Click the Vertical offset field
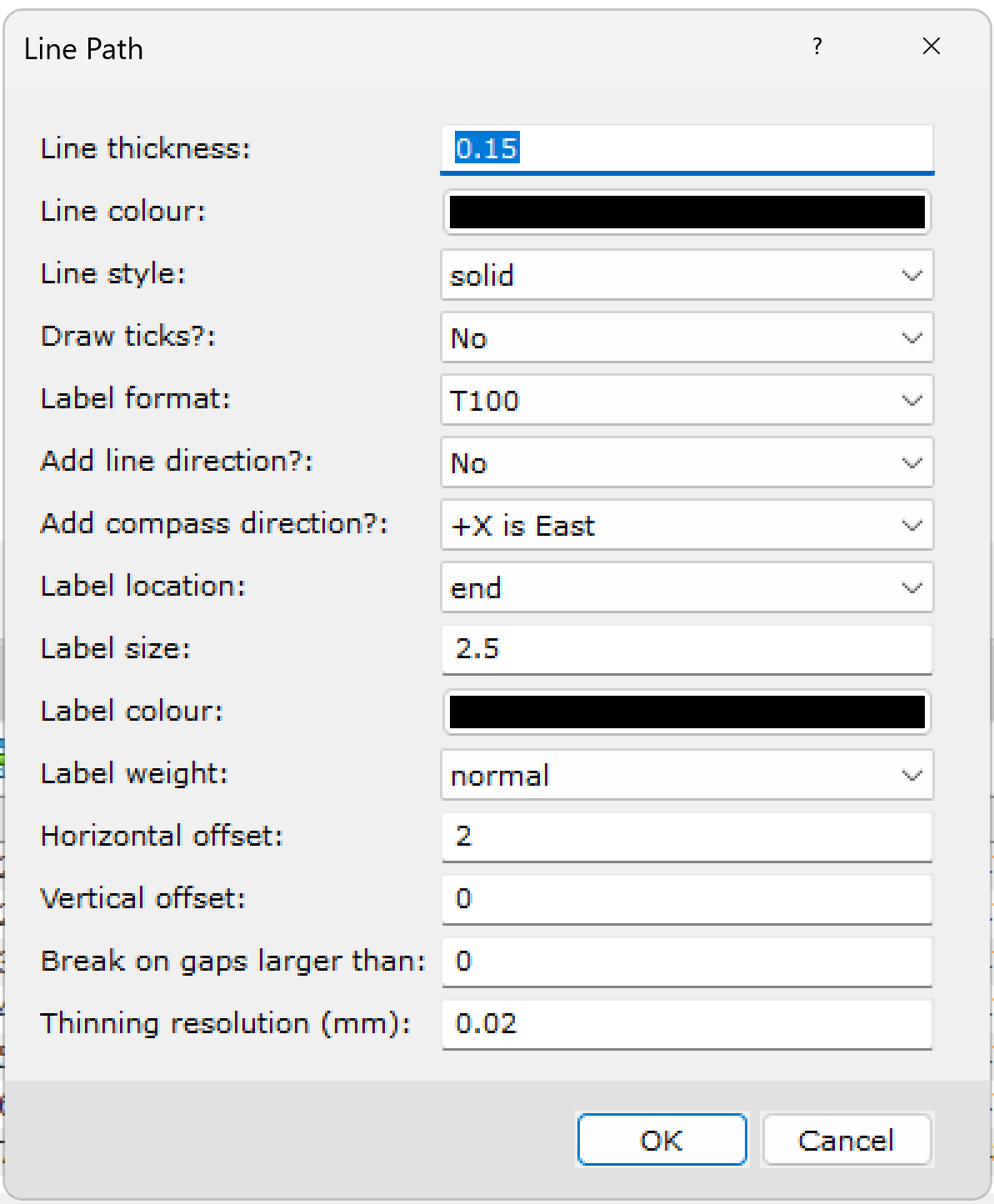Screen dimensions: 994x1204 [x=687, y=899]
